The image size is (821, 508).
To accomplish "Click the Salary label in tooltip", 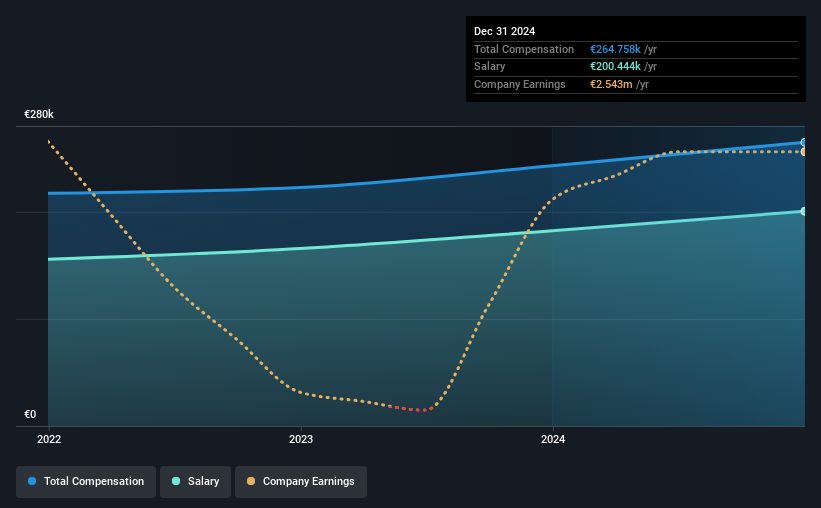I will (490, 67).
